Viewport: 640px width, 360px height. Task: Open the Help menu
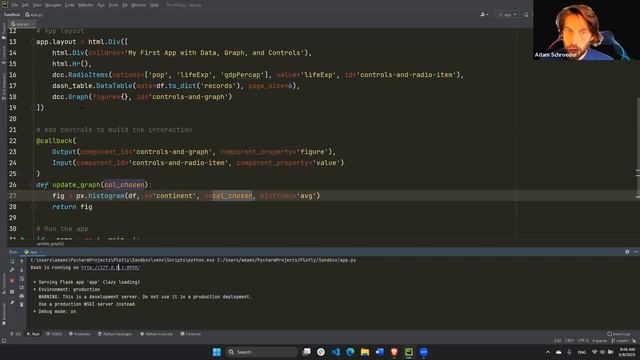click(x=154, y=5)
